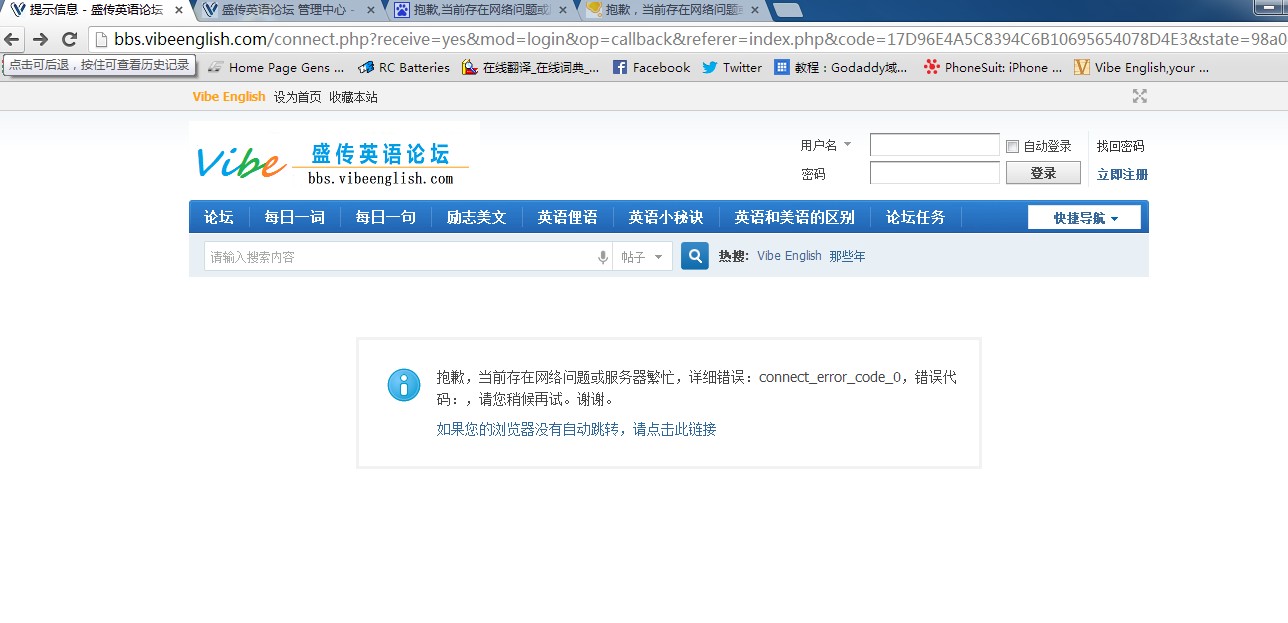Open the 英语和美语的区别 navigation item
Viewport: 1288px width, 623px height.
794,217
